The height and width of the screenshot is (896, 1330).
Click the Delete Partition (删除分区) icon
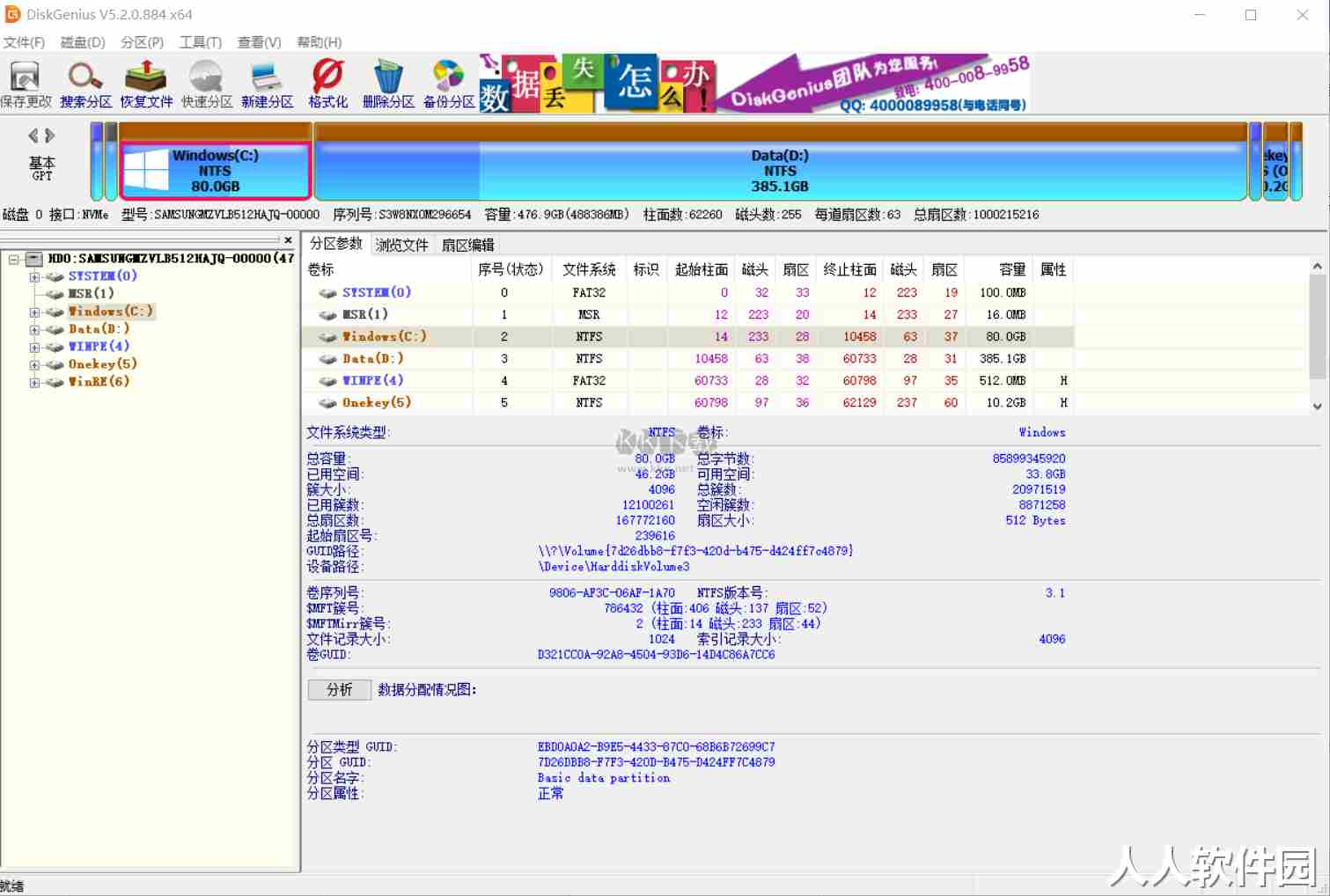[x=388, y=84]
